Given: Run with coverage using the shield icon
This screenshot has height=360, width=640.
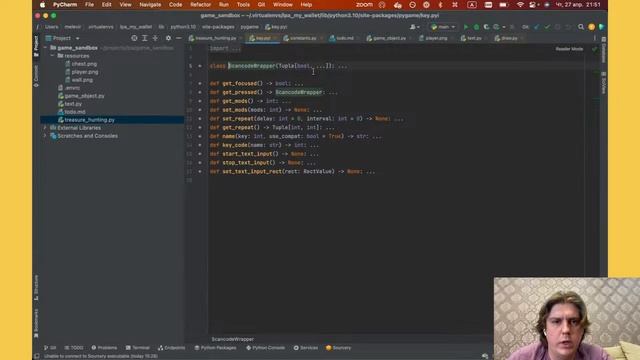Looking at the screenshot, I should click(486, 27).
